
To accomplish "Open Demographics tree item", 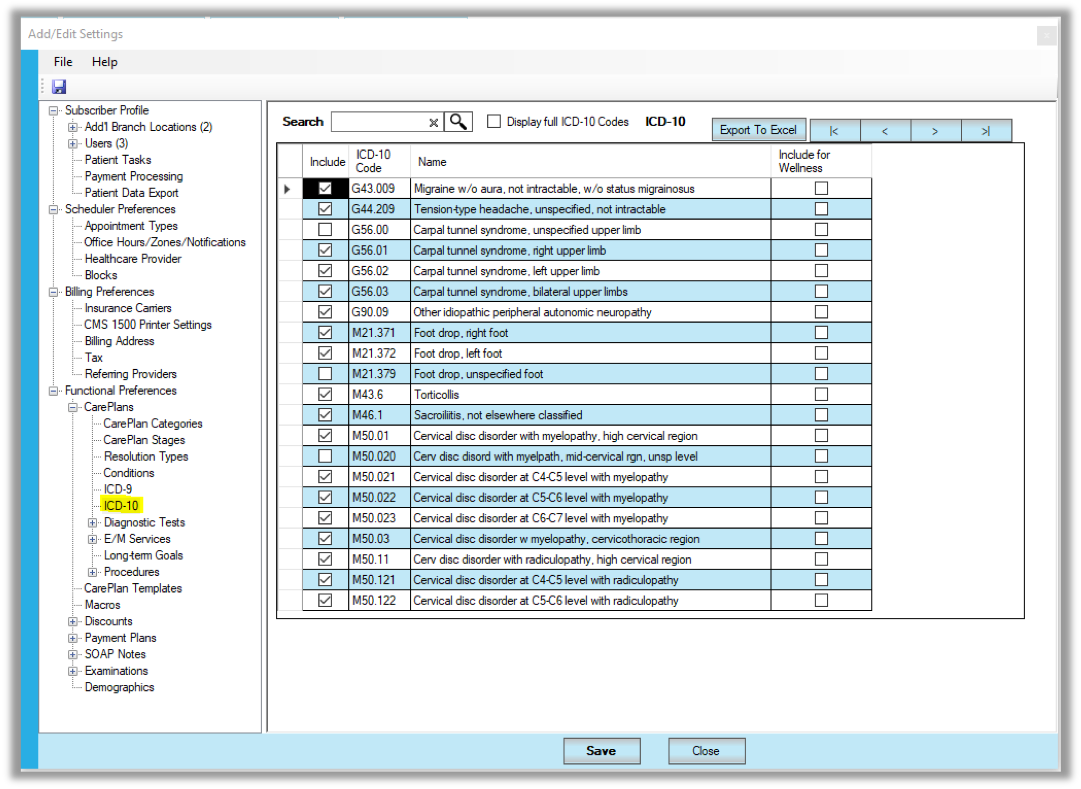I will coord(119,688).
